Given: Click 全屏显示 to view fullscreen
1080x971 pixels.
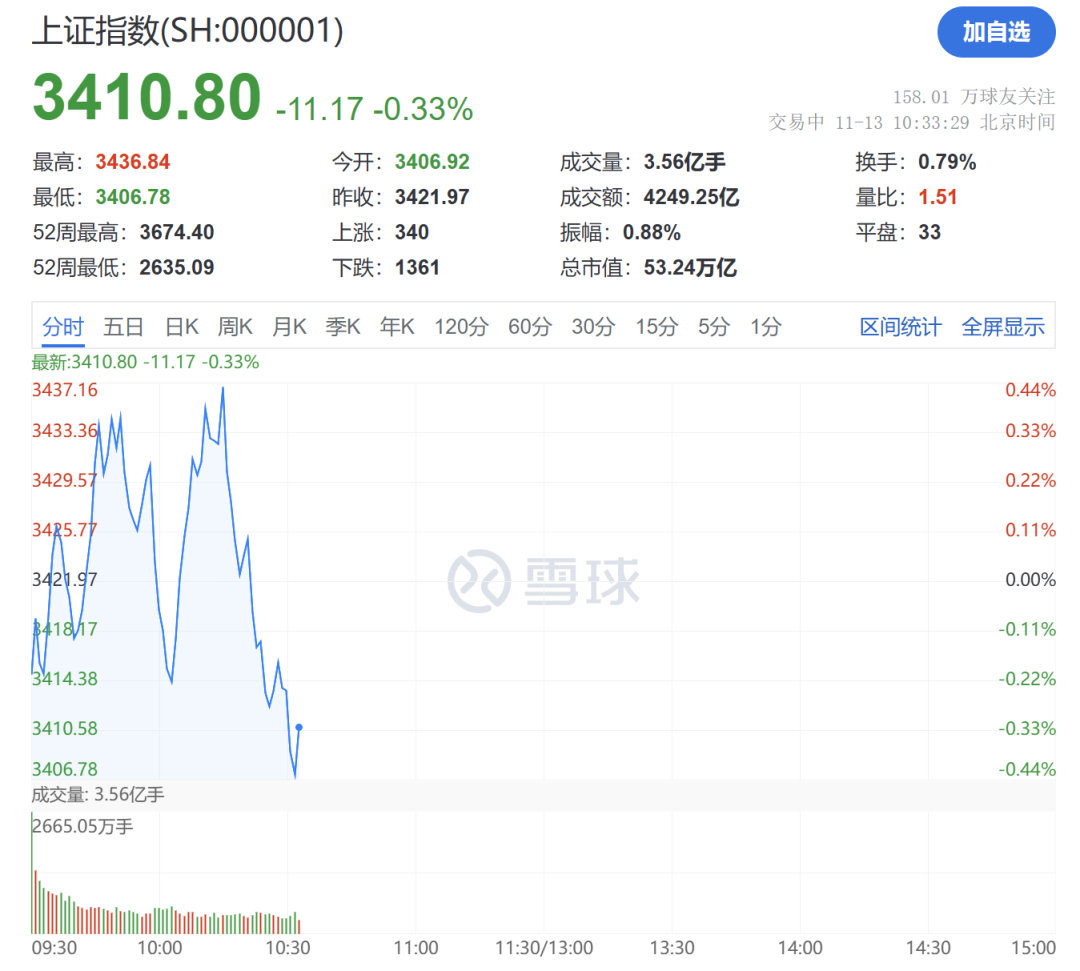Looking at the screenshot, I should point(1003,327).
